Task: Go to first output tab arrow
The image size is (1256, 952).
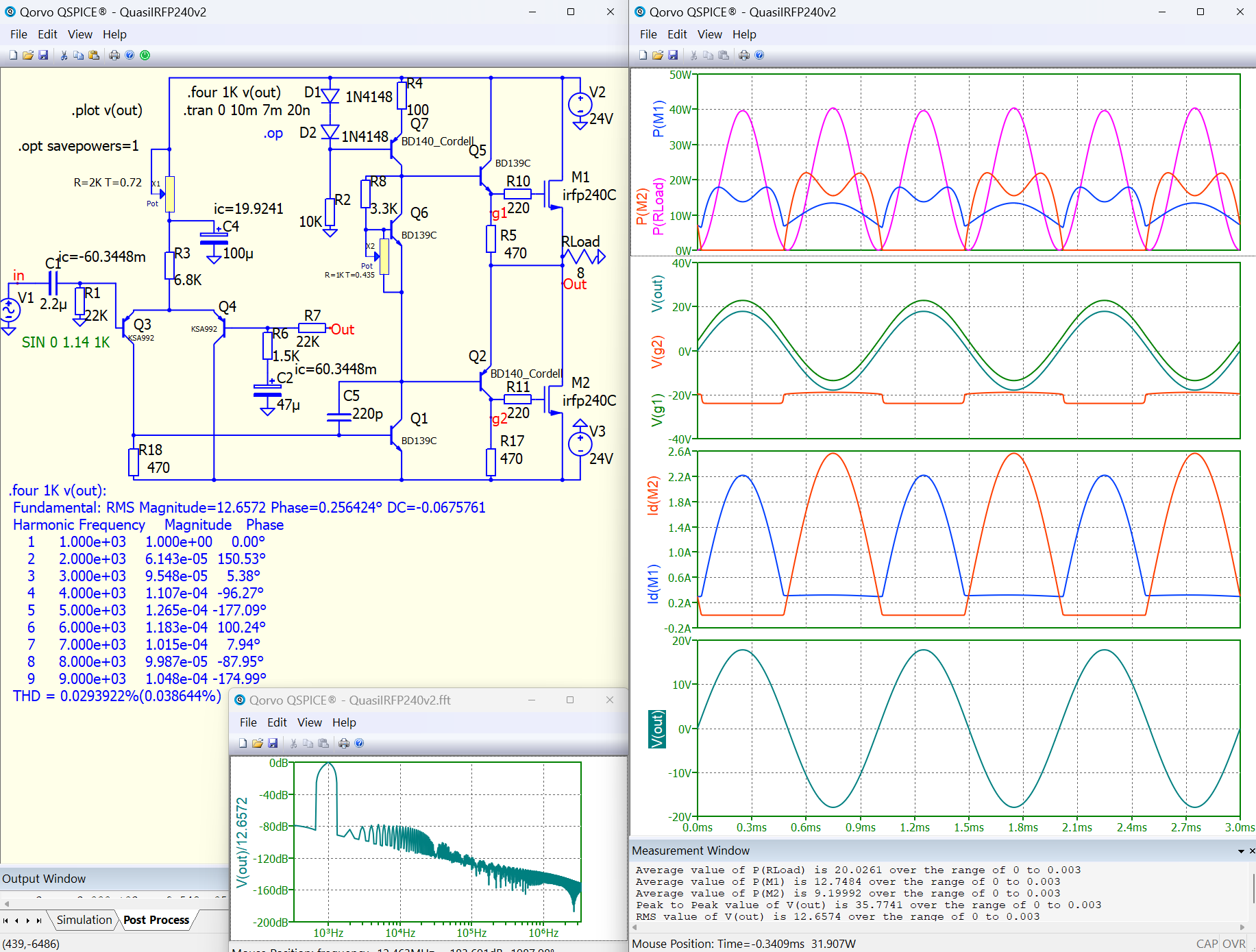Action: pos(6,920)
